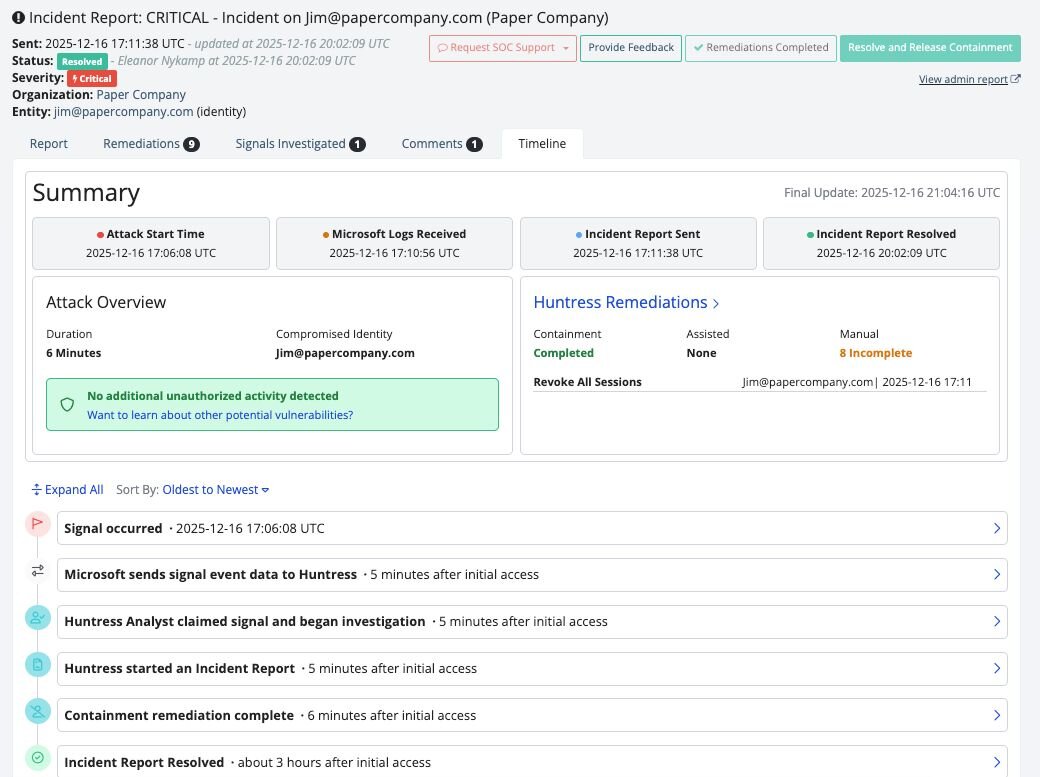Click Expand All timeline entries
Screen dimensions: 1040x777
click(x=67, y=490)
